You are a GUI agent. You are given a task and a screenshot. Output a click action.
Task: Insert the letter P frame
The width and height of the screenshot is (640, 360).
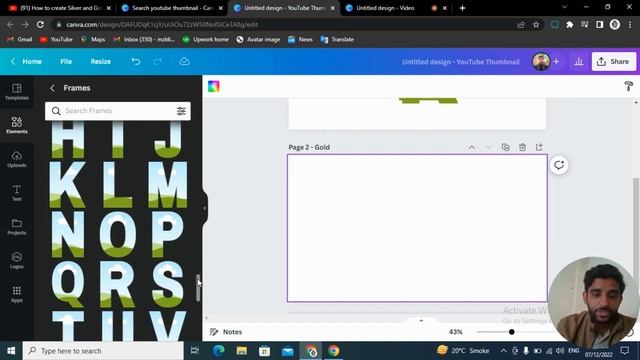167,234
